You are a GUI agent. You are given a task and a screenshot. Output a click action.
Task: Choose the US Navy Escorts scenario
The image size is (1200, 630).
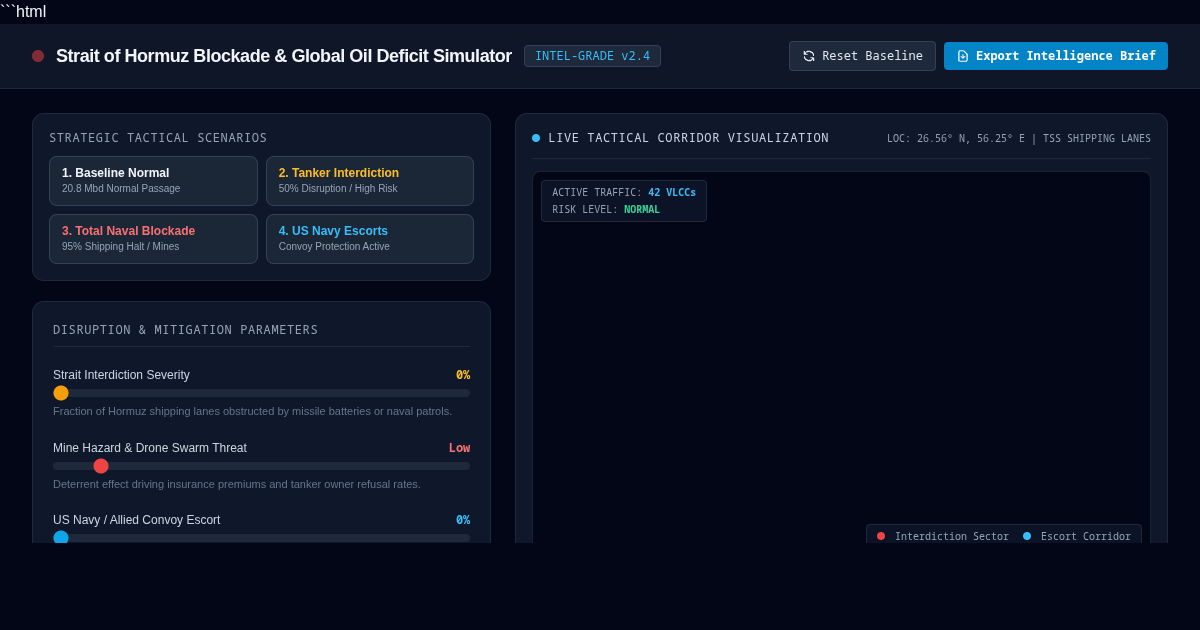(370, 239)
